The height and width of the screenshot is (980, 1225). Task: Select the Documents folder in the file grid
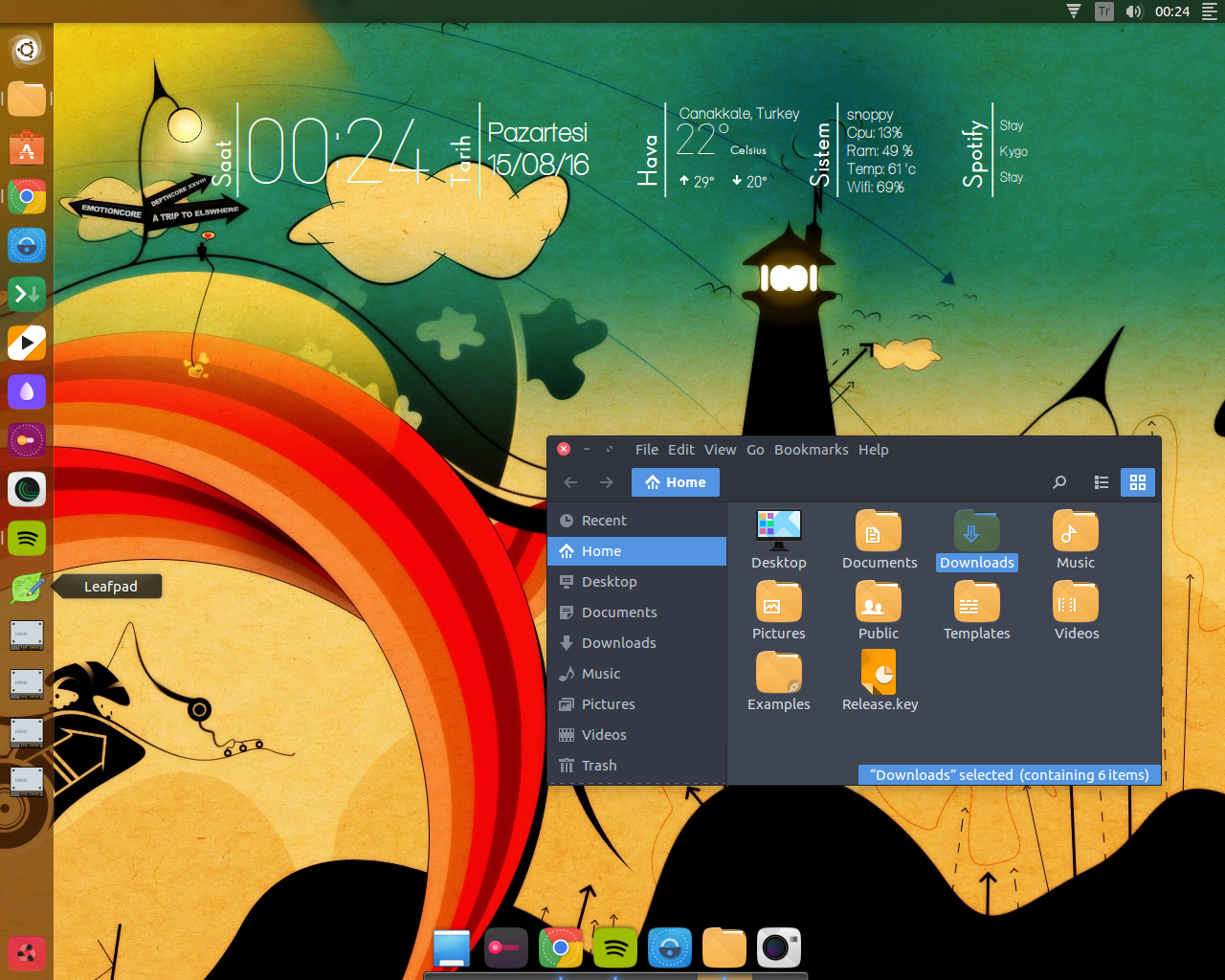tap(880, 541)
